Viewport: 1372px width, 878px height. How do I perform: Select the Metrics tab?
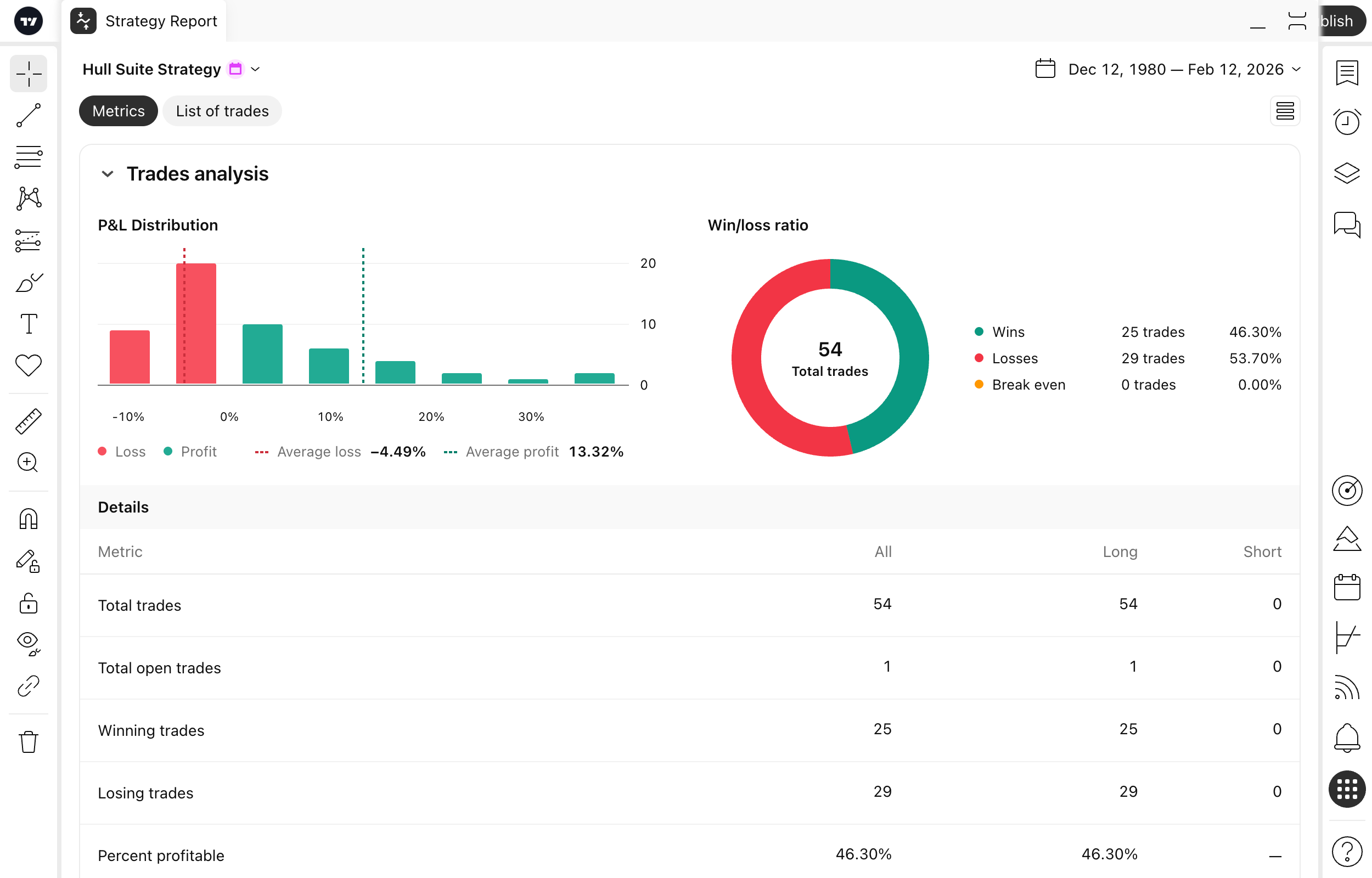click(x=119, y=111)
